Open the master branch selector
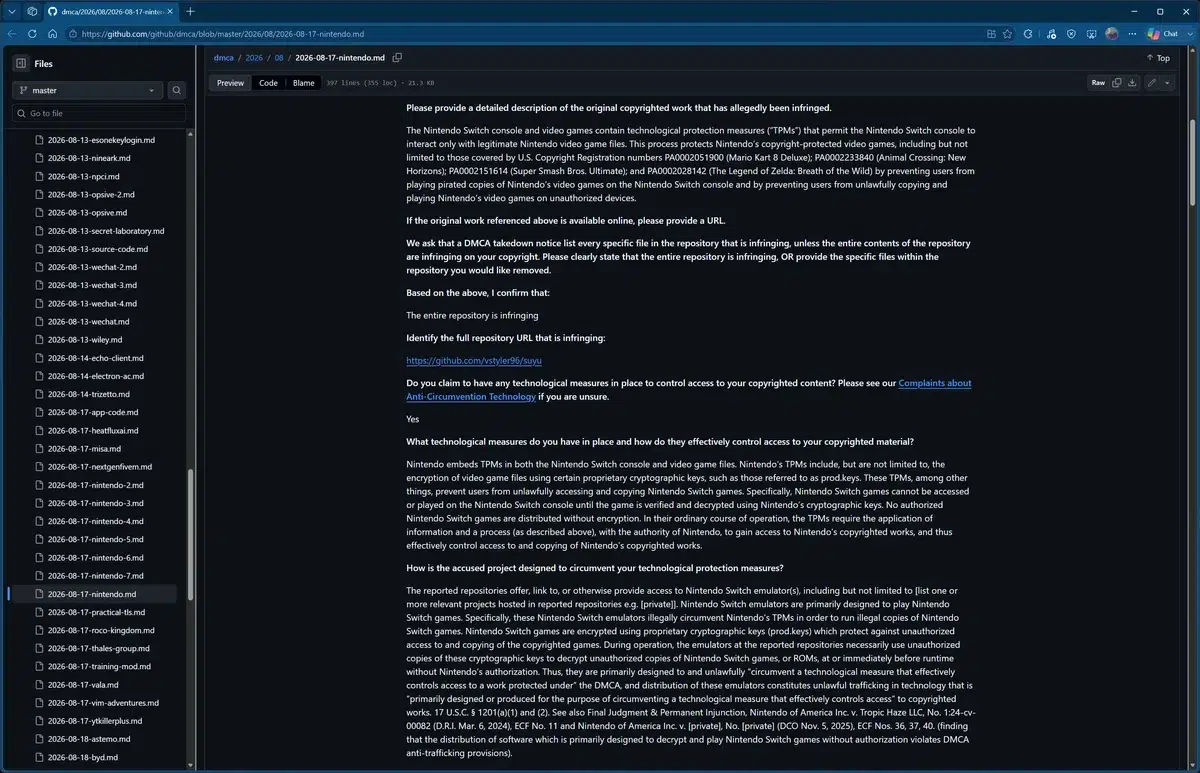The image size is (1200, 773). pyautogui.click(x=87, y=90)
